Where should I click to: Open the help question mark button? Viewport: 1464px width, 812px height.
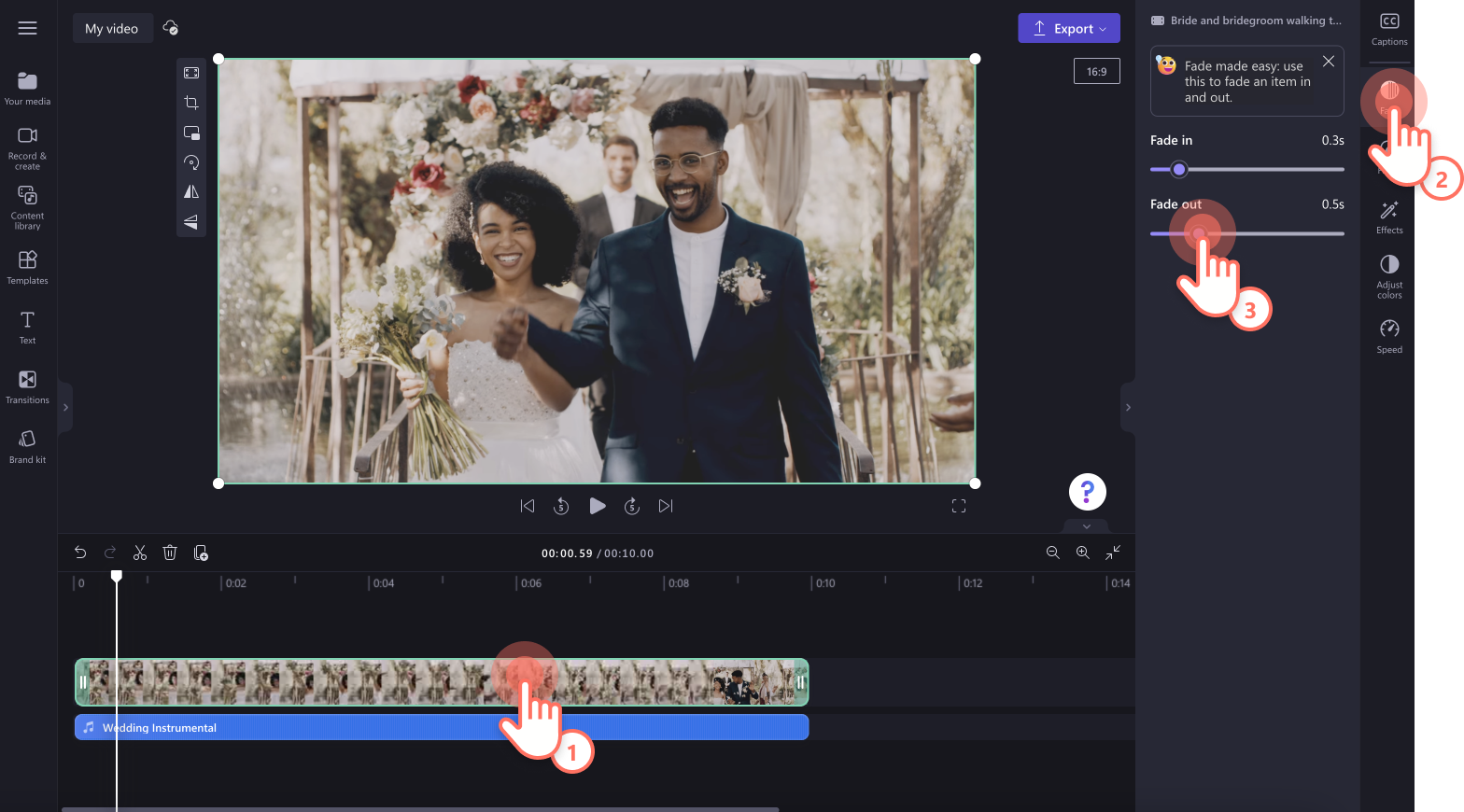(x=1088, y=492)
